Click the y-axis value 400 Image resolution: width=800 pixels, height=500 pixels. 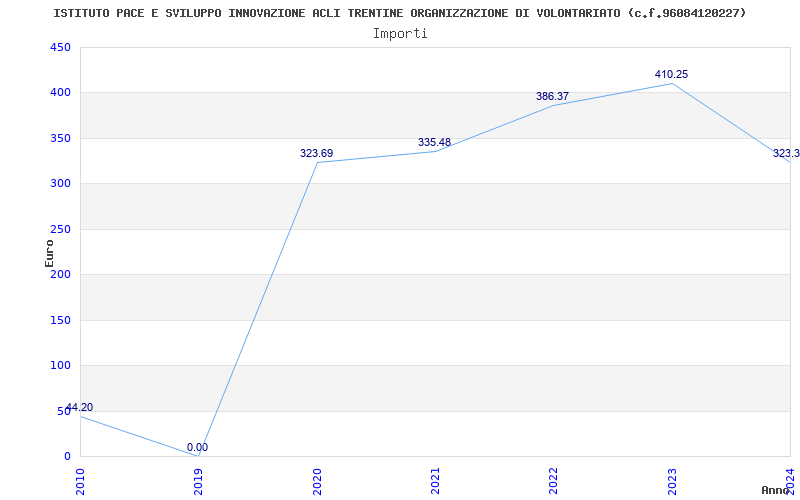60,93
